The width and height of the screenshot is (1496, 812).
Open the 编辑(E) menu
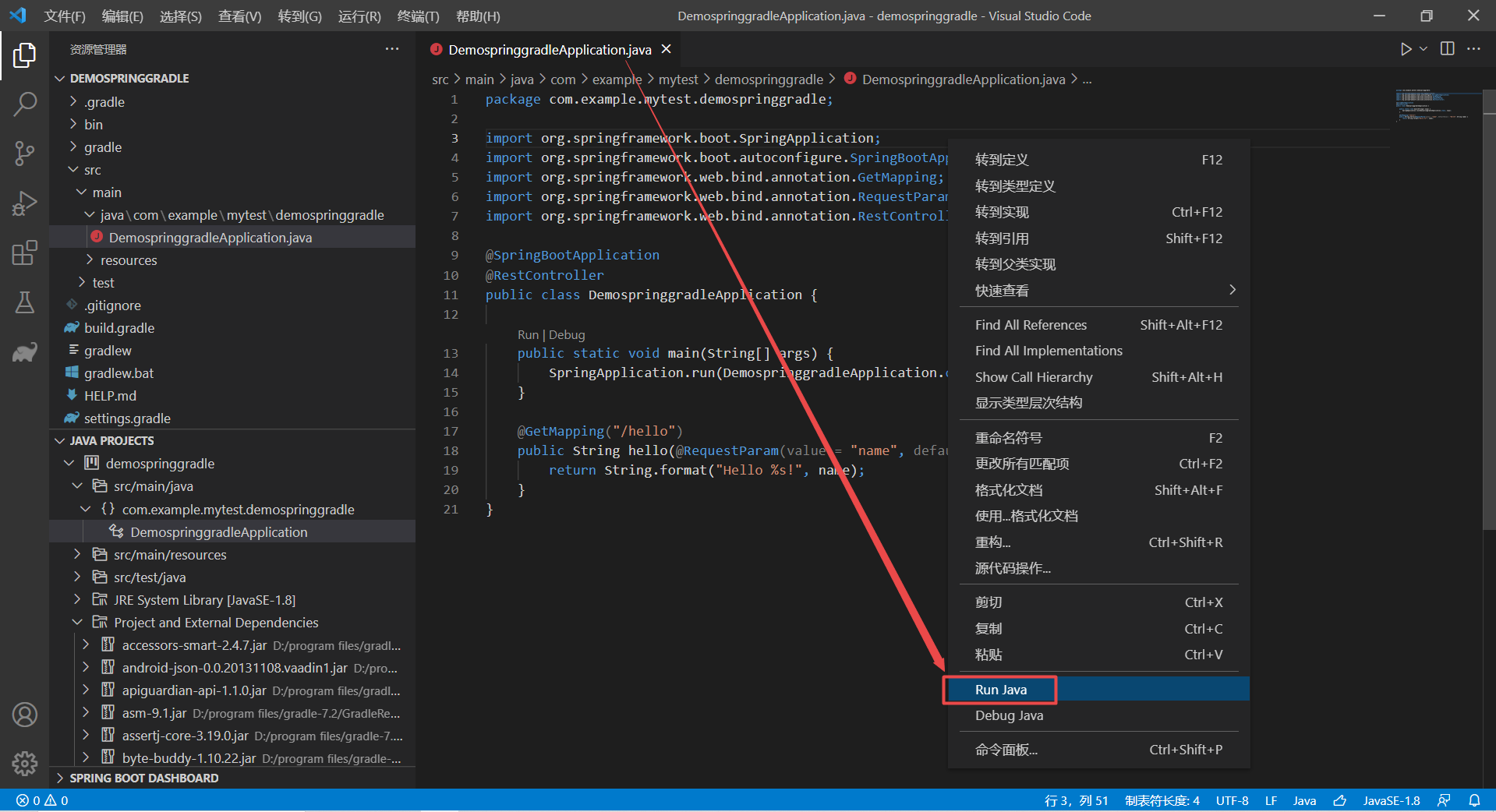pyautogui.click(x=122, y=16)
